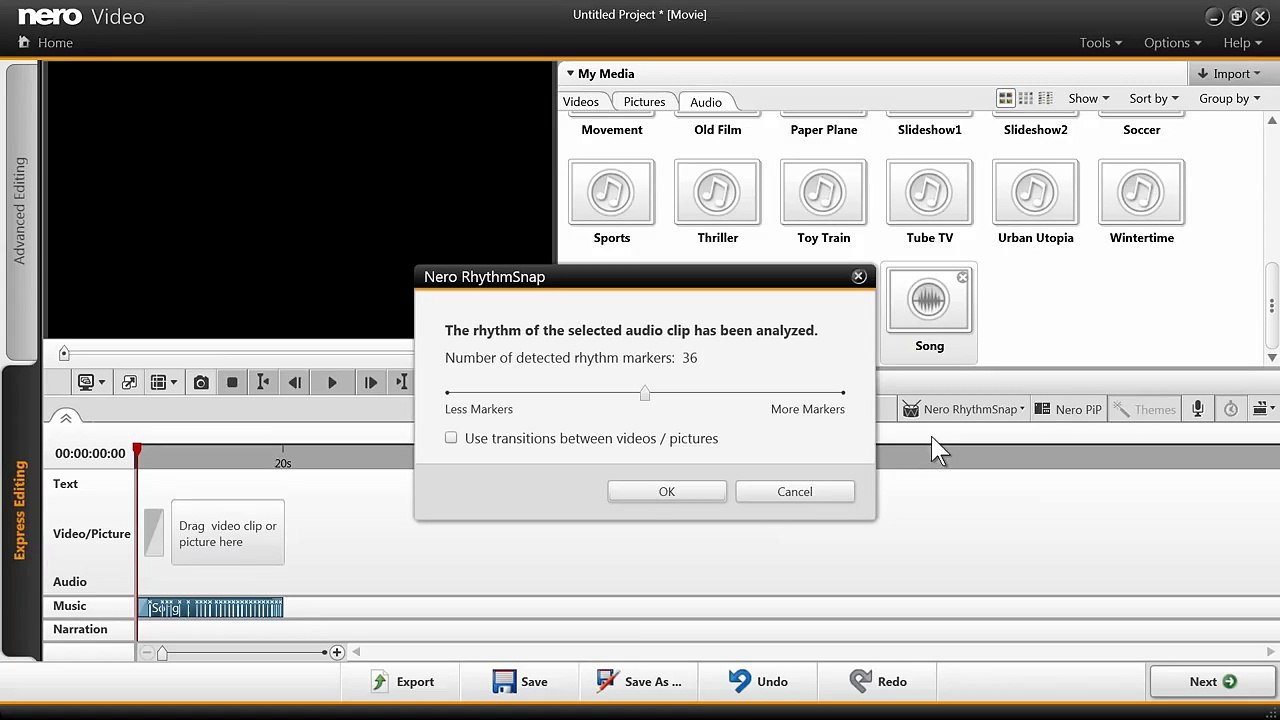
Task: Open the Sort by dropdown
Action: pos(1153,98)
